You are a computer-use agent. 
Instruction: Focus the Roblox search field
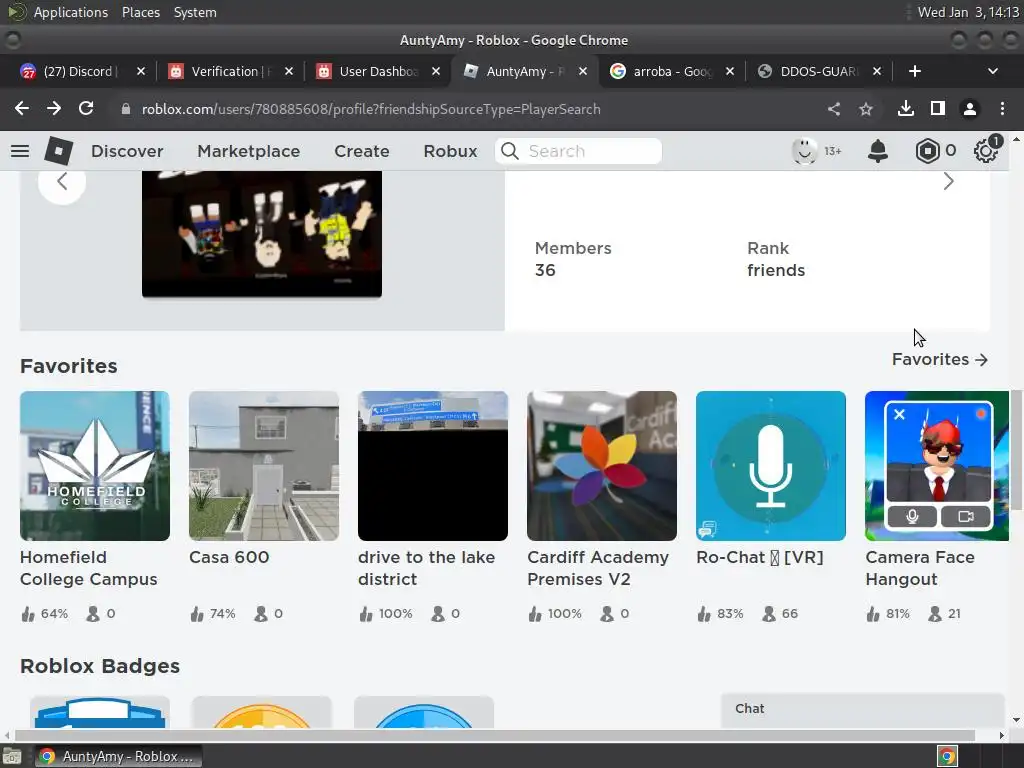(578, 151)
